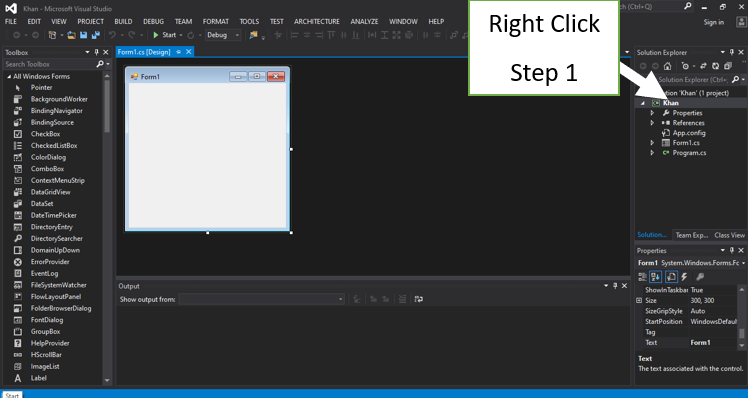Screen dimensions: 748x398
Task: Switch to Class View tab
Action: (729, 235)
